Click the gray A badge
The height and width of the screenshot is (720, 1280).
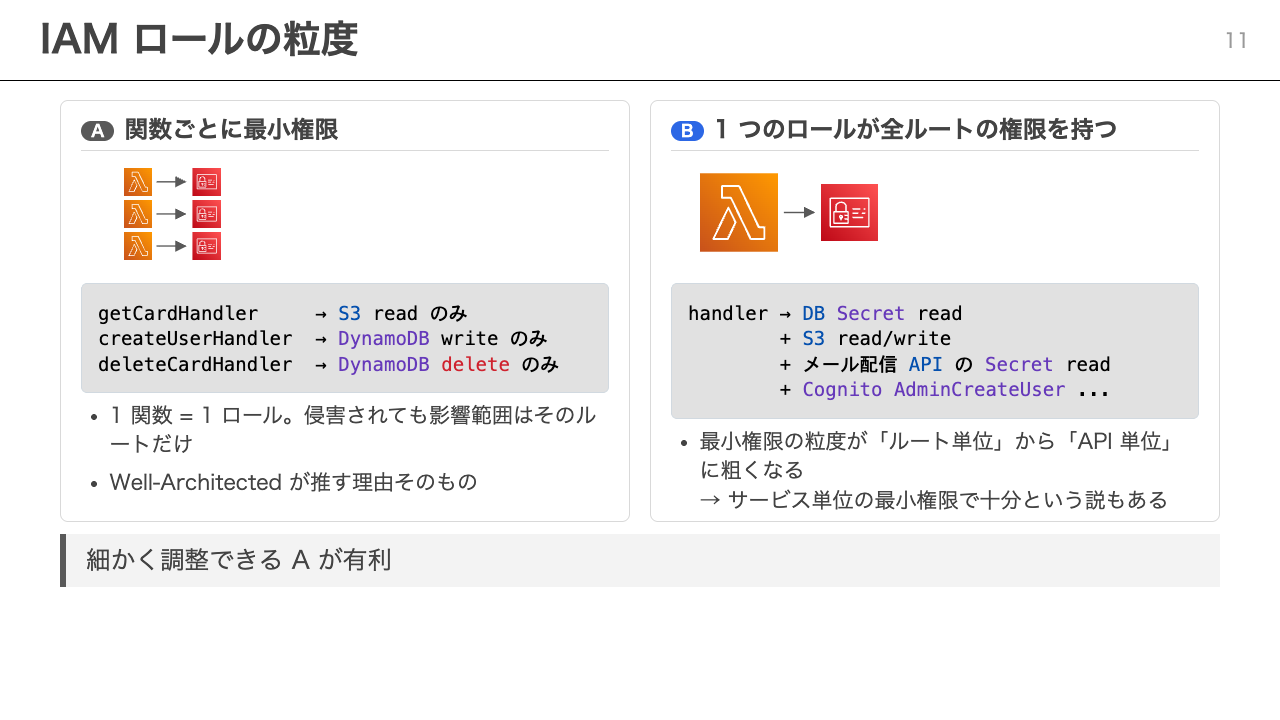(x=98, y=131)
